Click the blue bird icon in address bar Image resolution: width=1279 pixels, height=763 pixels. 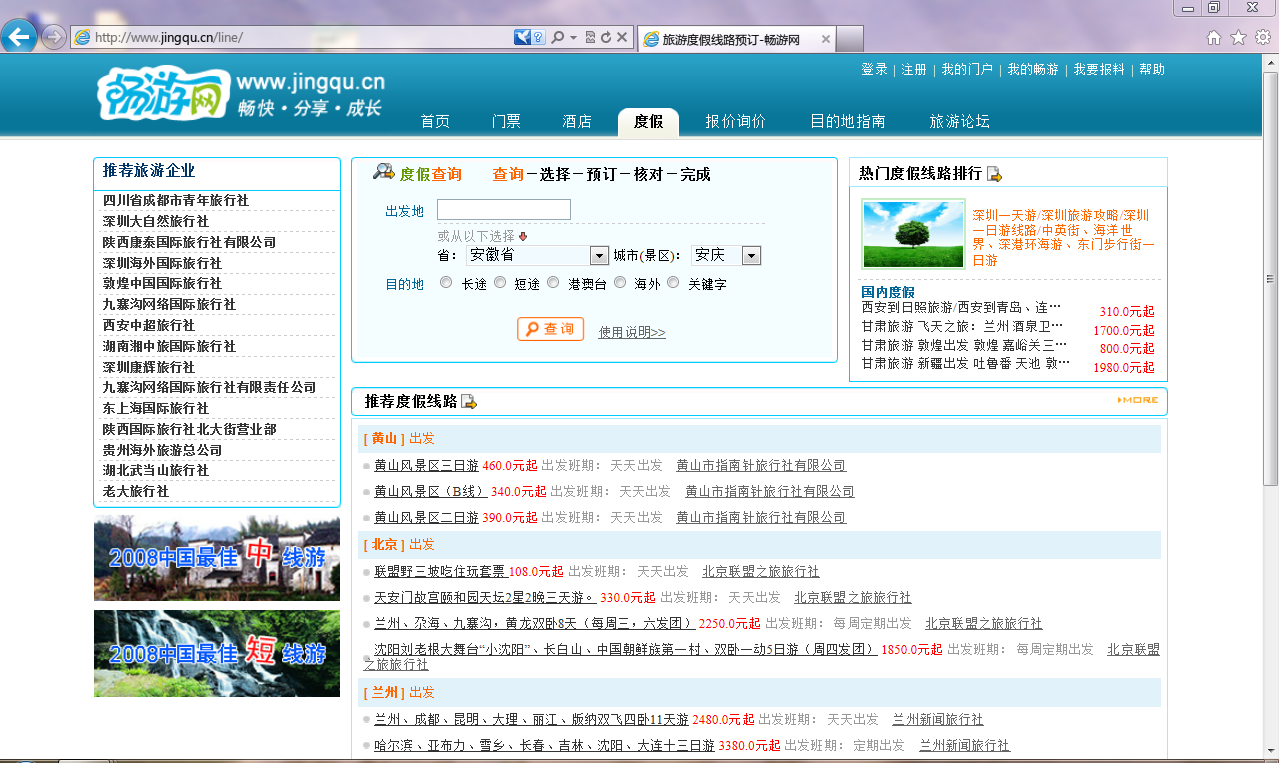pos(522,37)
